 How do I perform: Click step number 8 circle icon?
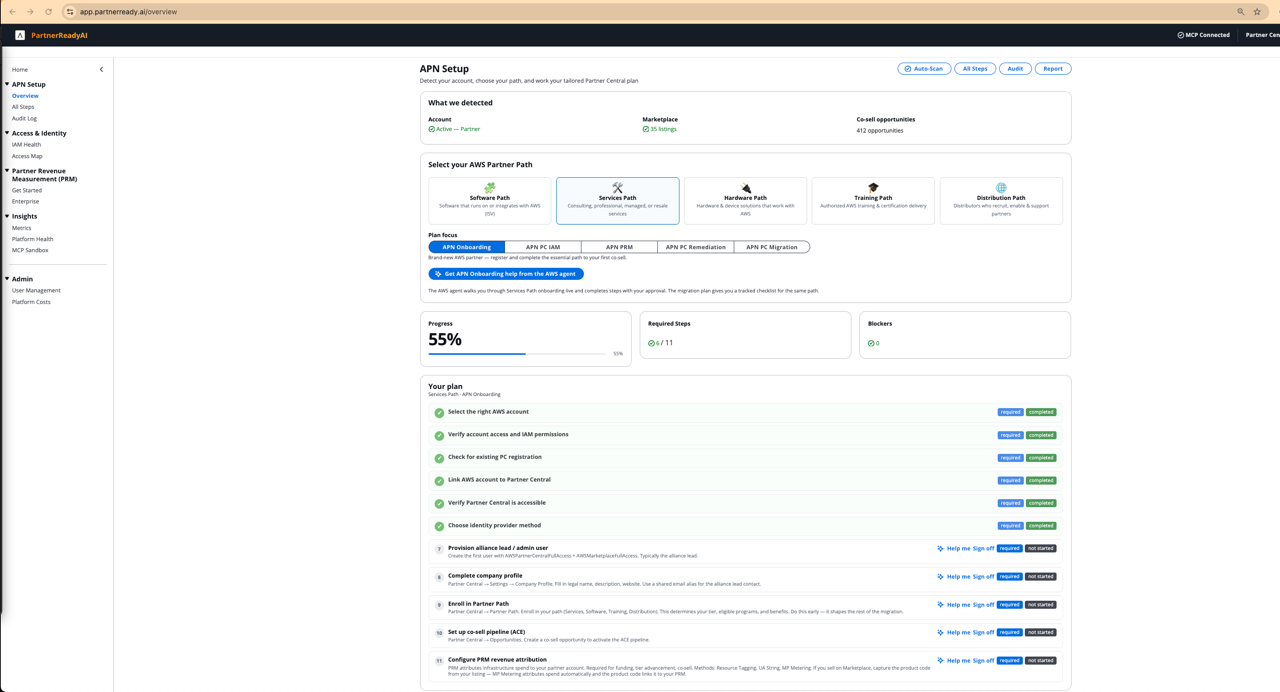[439, 577]
